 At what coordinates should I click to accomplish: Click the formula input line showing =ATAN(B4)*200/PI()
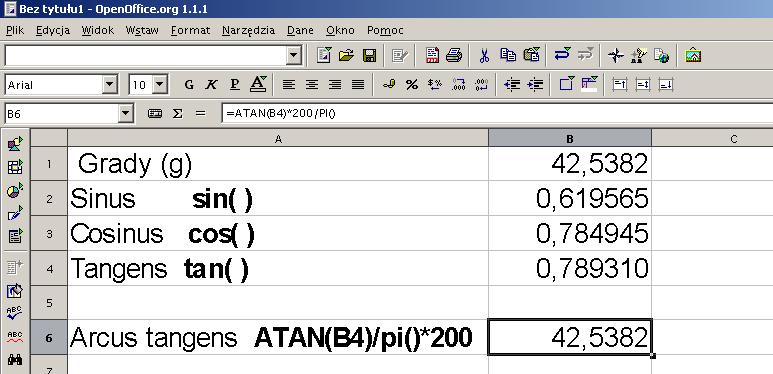[497, 114]
